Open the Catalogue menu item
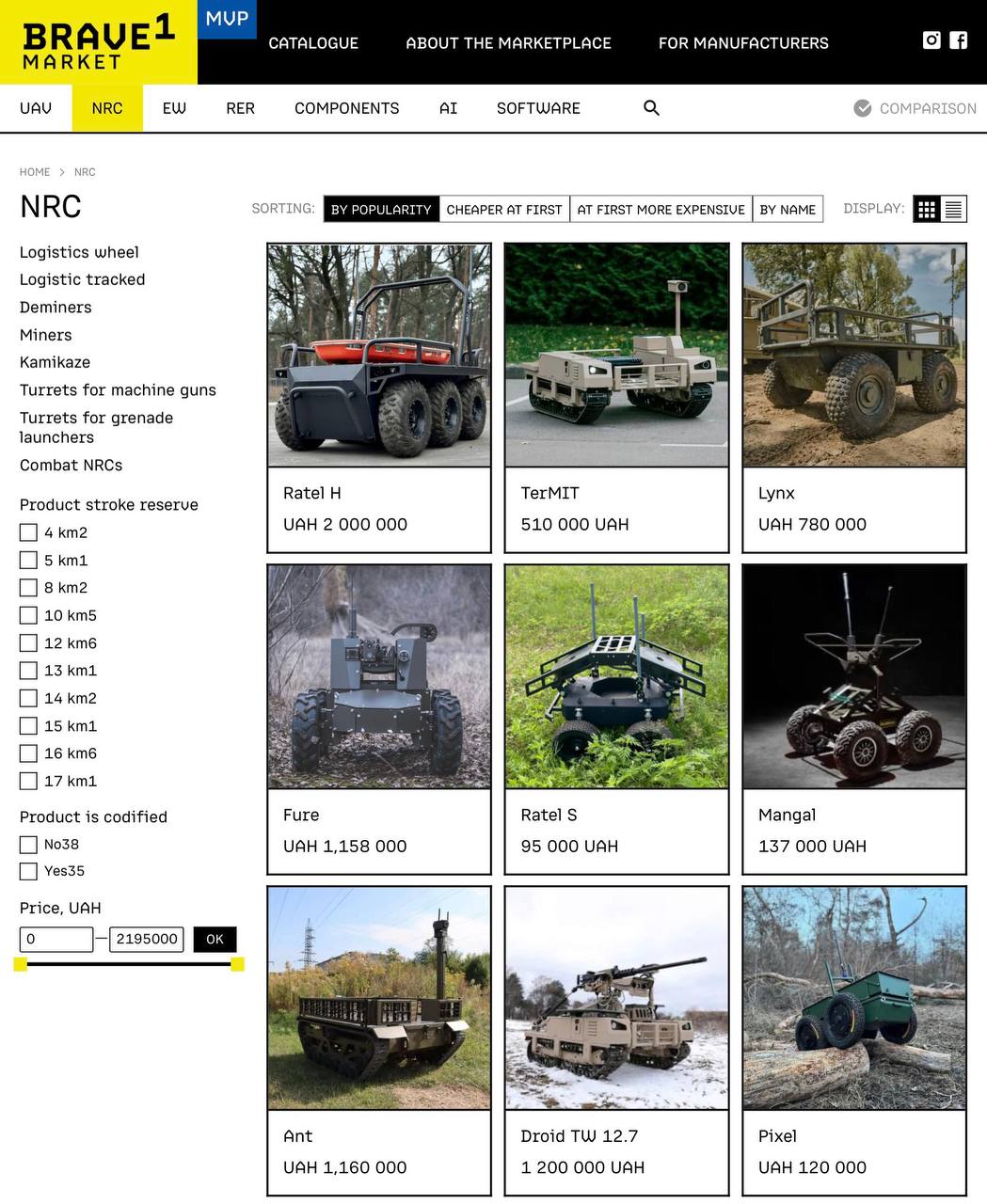Screen dimensions: 987x1204 pyautogui.click(x=313, y=43)
